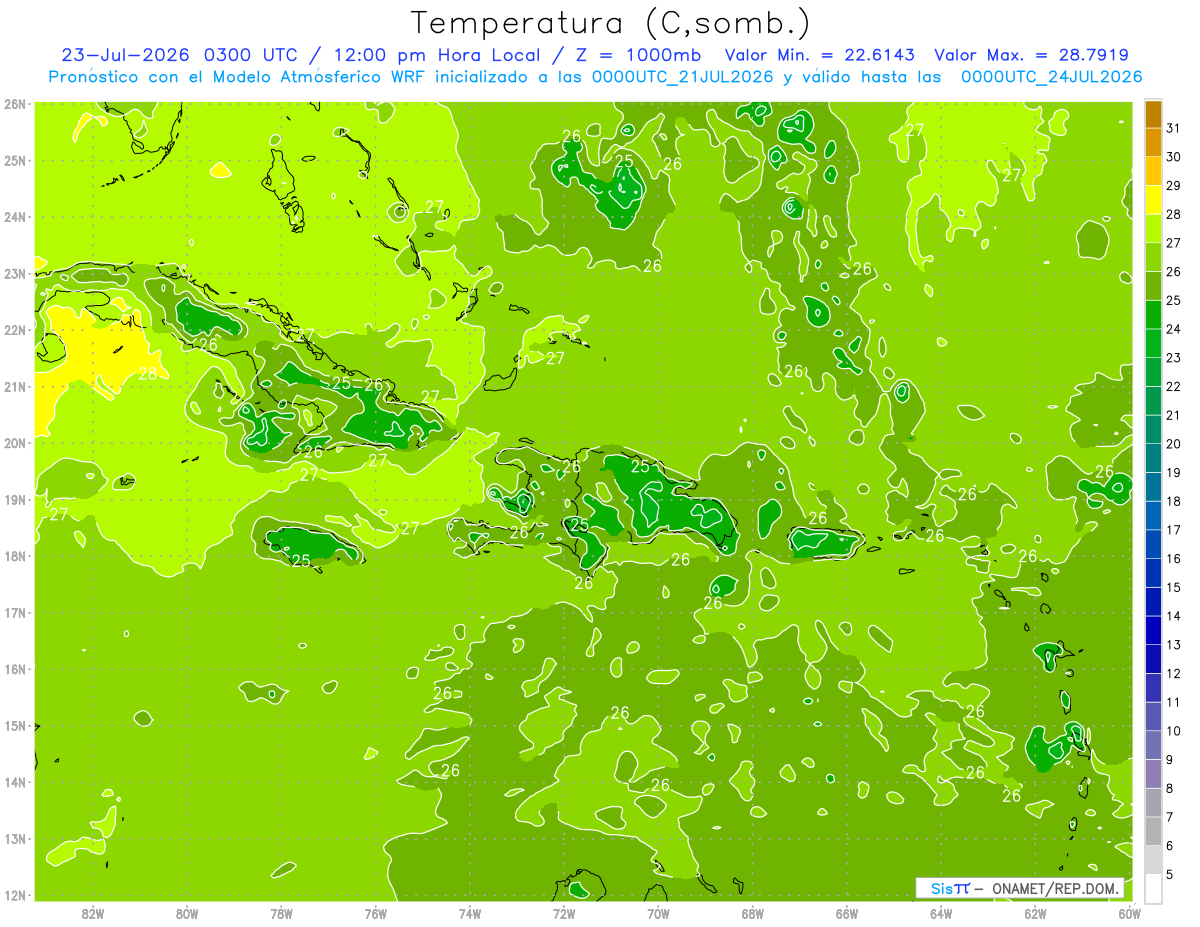Click the "66W" longitude axis label
Screen dimensions: 1200x927
click(x=846, y=913)
